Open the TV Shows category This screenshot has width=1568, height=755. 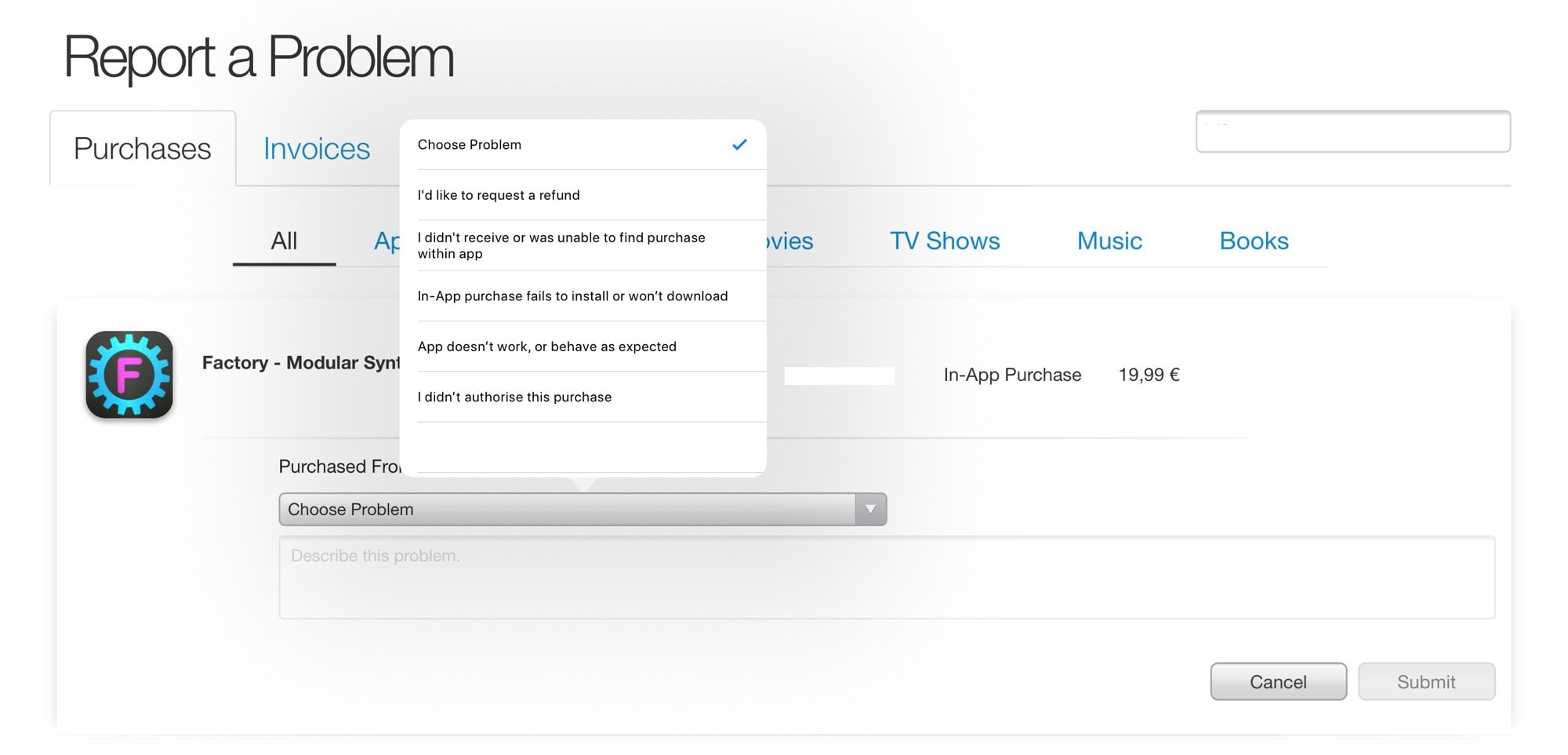(944, 241)
